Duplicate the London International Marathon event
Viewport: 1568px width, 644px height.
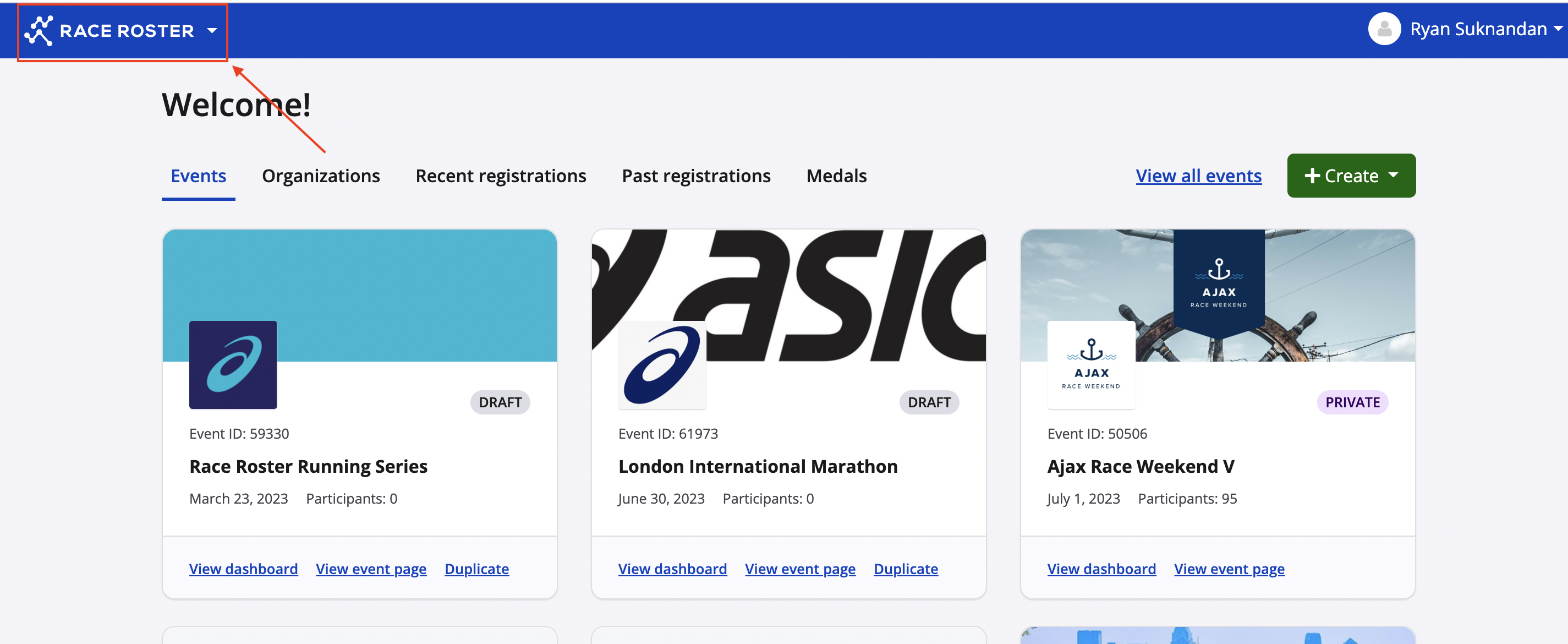coord(905,569)
